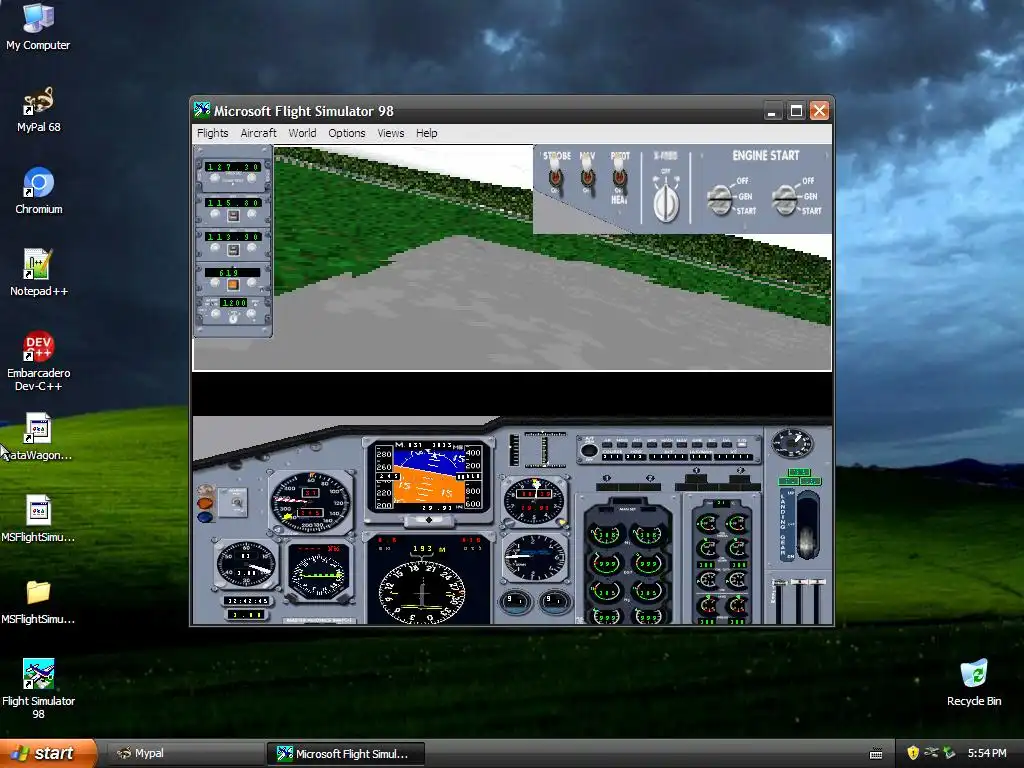Image resolution: width=1024 pixels, height=768 pixels.
Task: Turn the X-FEED rotary knob
Action: coord(666,201)
